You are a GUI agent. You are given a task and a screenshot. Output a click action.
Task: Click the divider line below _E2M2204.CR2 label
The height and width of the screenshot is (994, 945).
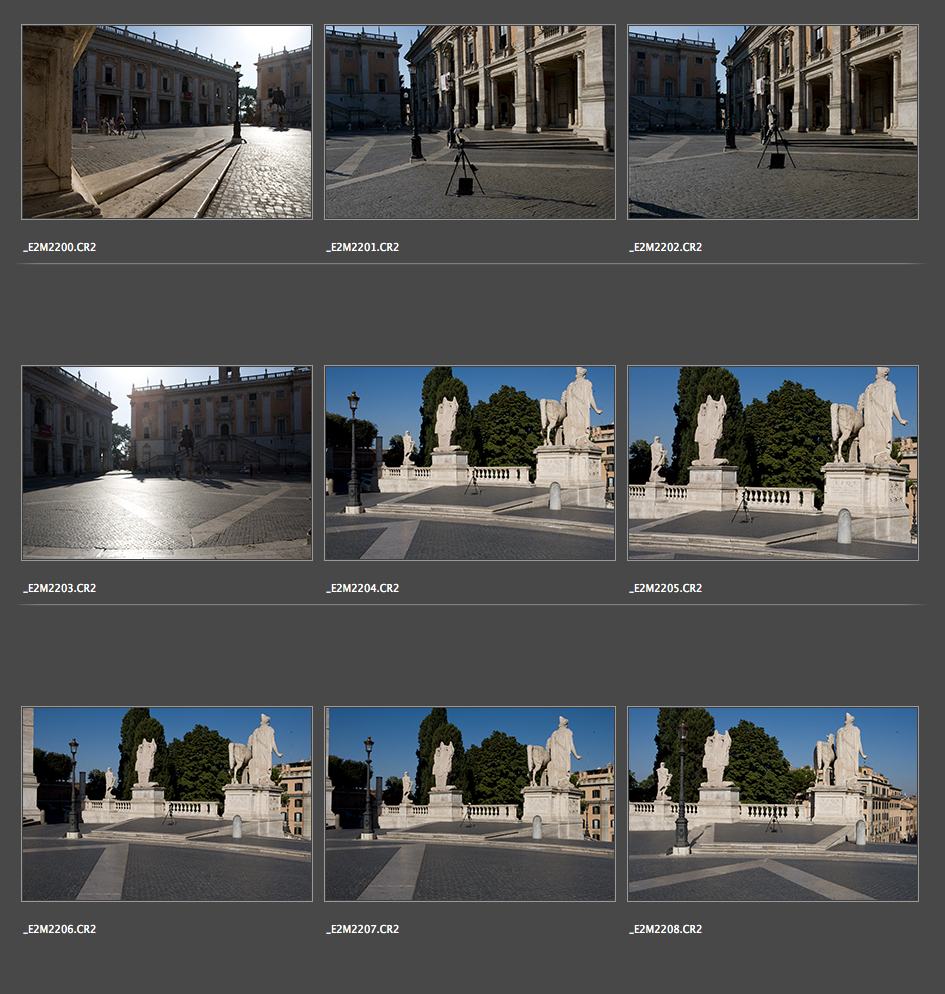click(469, 605)
